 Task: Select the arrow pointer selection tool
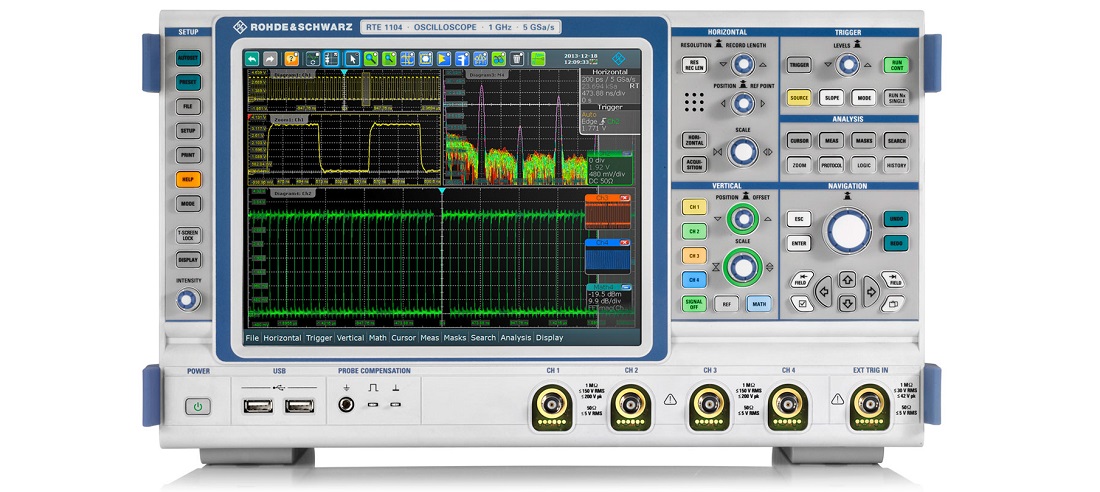click(353, 59)
